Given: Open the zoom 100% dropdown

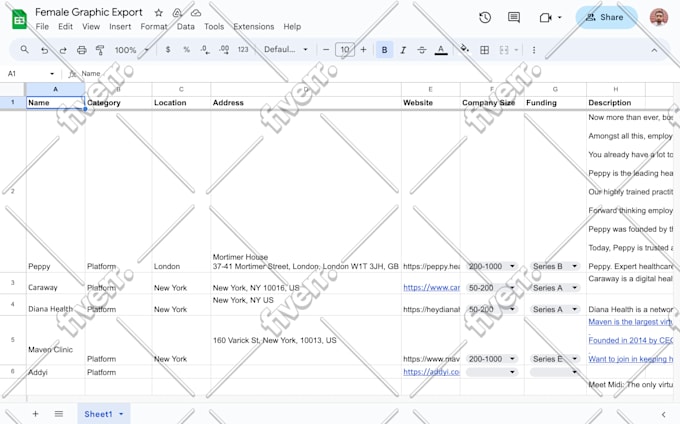Looking at the screenshot, I should tap(131, 50).
